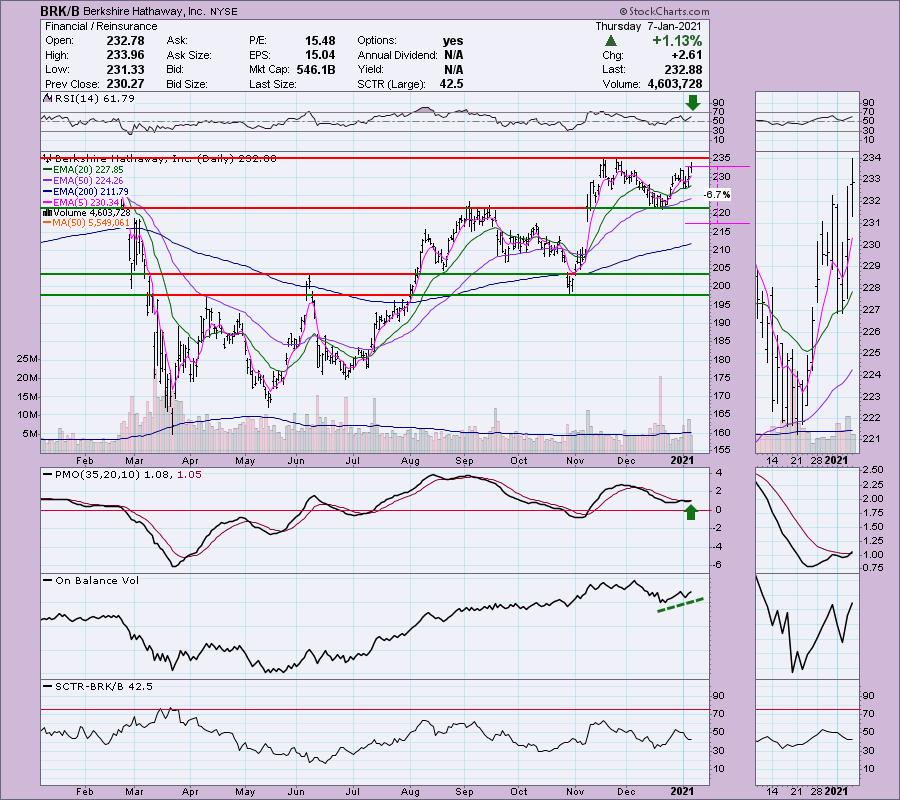The height and width of the screenshot is (800, 900).
Task: Click the Last Size label
Action: click(x=273, y=84)
